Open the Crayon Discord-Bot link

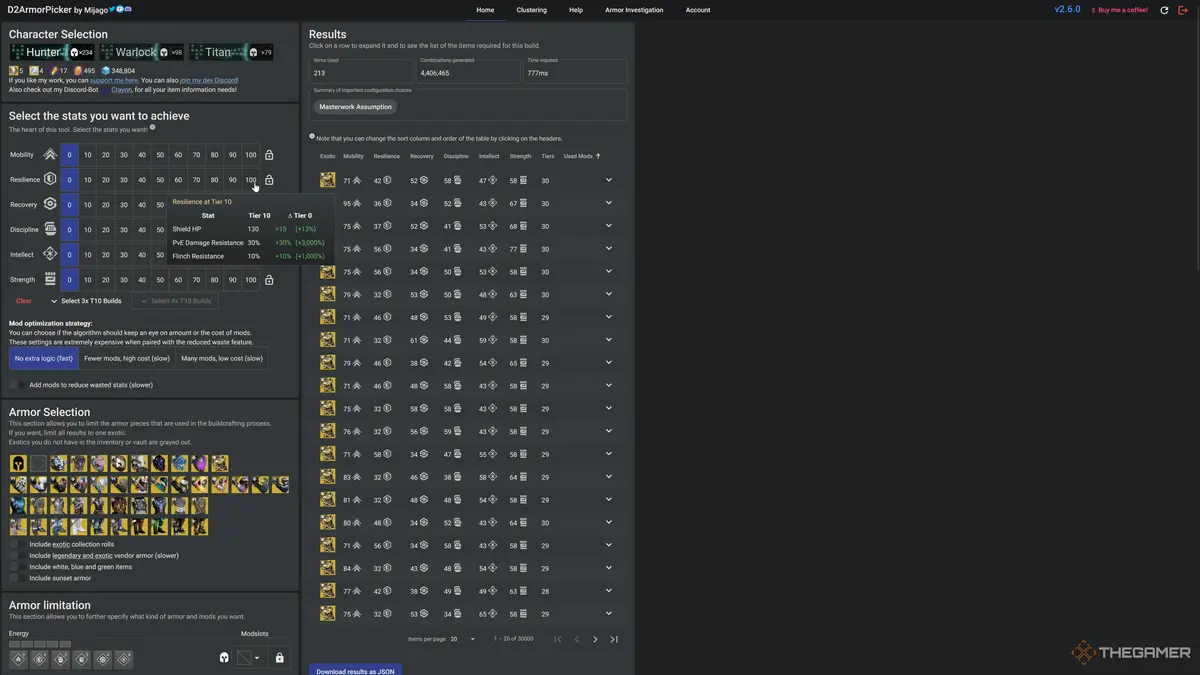pos(121,89)
